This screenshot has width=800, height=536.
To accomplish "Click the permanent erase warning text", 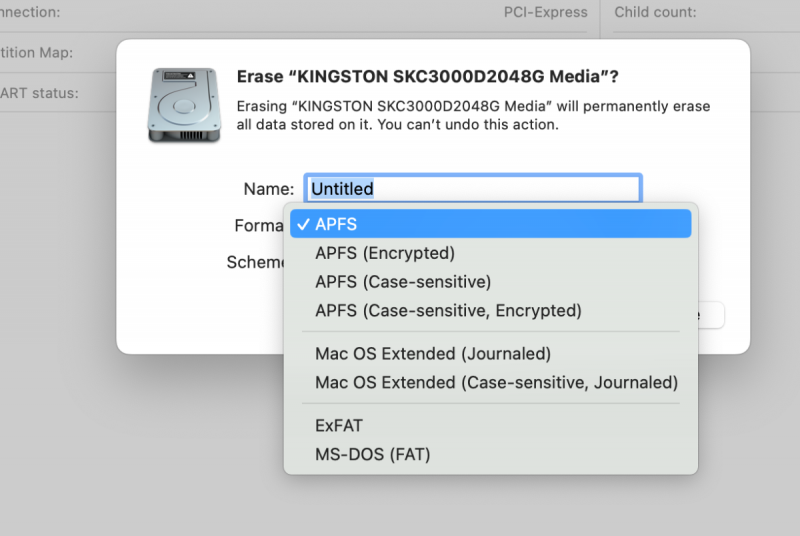I will 479,116.
